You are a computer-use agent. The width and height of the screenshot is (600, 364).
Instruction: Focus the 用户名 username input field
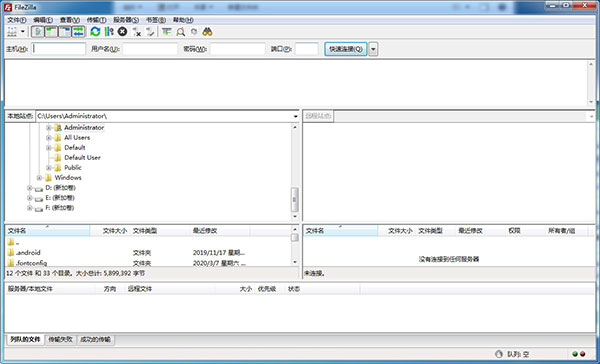tap(150, 49)
